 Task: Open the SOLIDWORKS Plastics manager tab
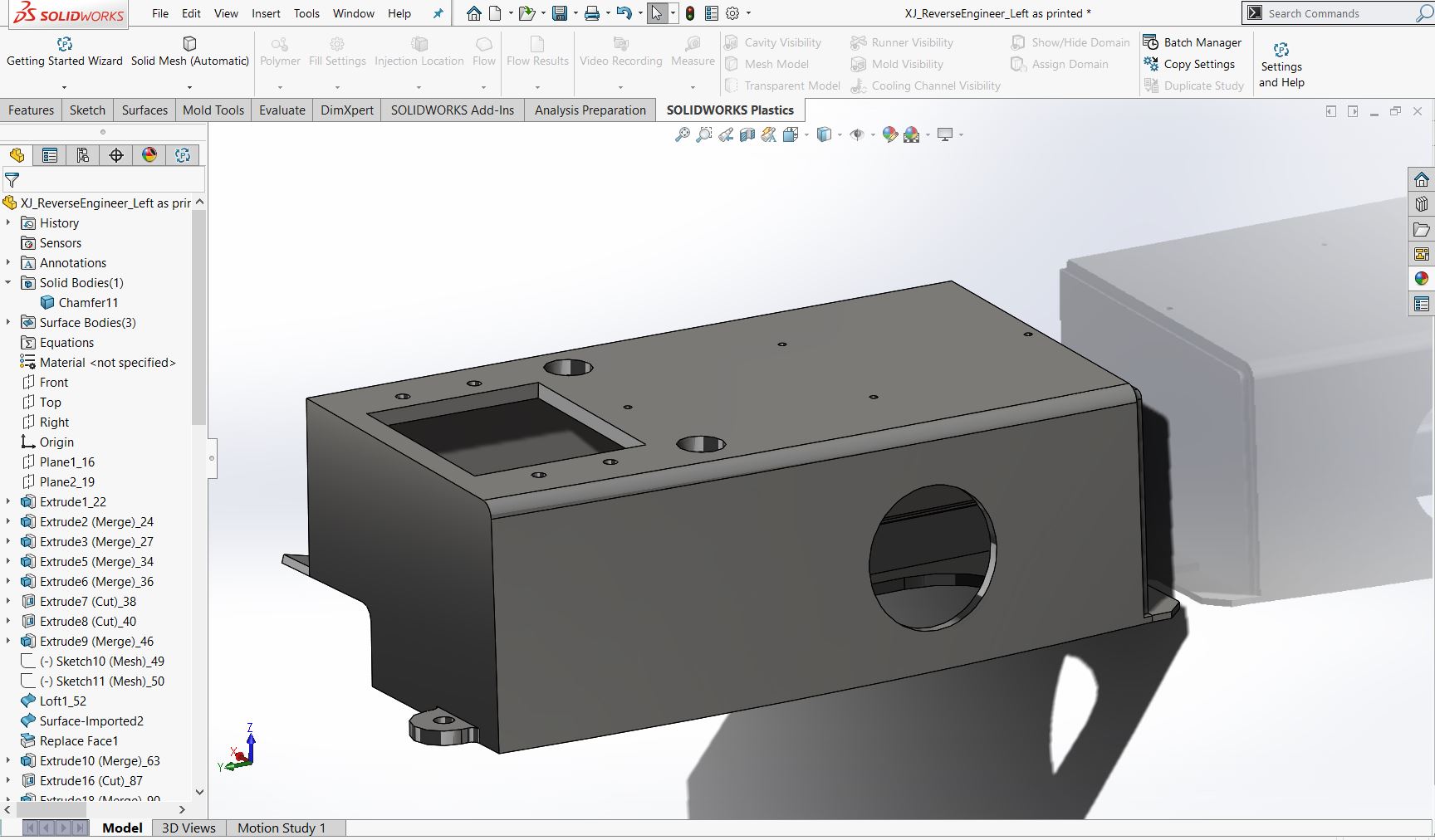[x=183, y=155]
